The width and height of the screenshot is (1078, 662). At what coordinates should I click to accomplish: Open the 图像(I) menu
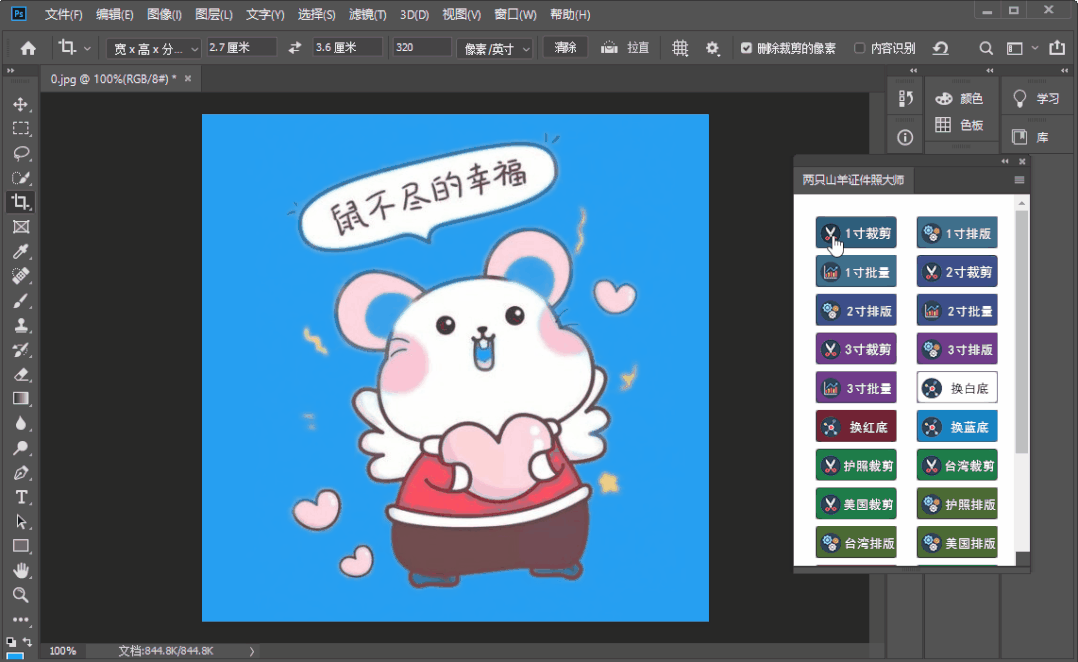point(164,14)
